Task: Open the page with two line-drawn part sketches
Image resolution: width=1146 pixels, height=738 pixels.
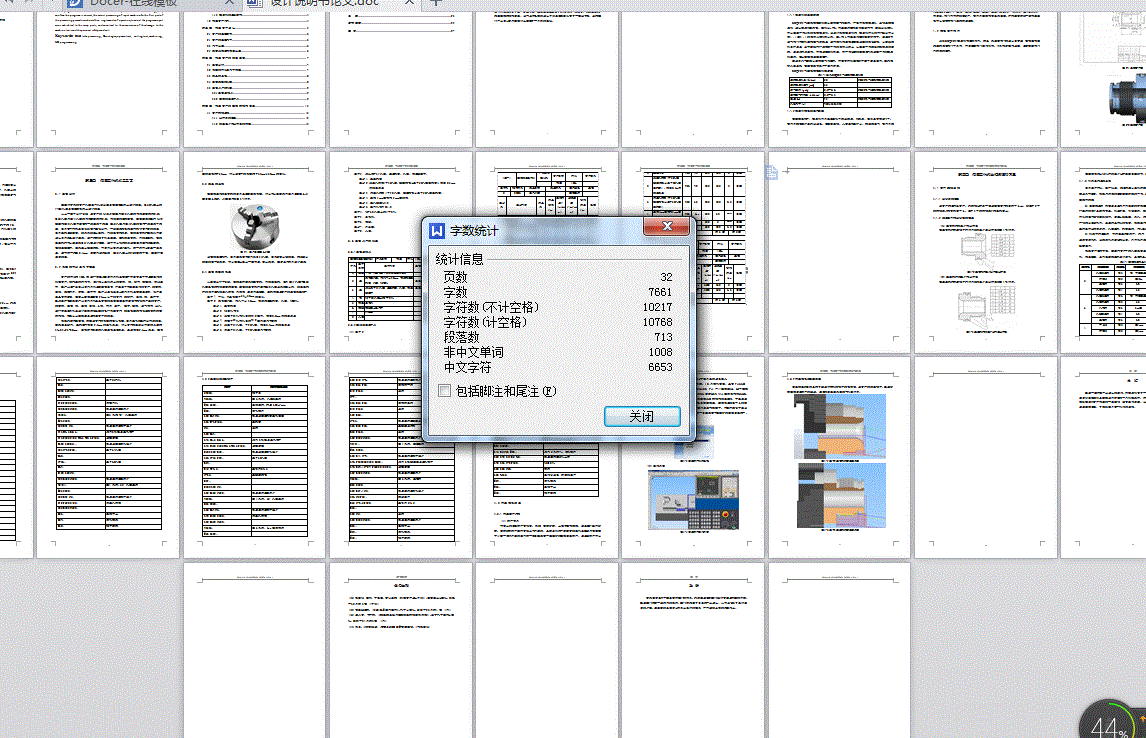Action: click(x=985, y=252)
